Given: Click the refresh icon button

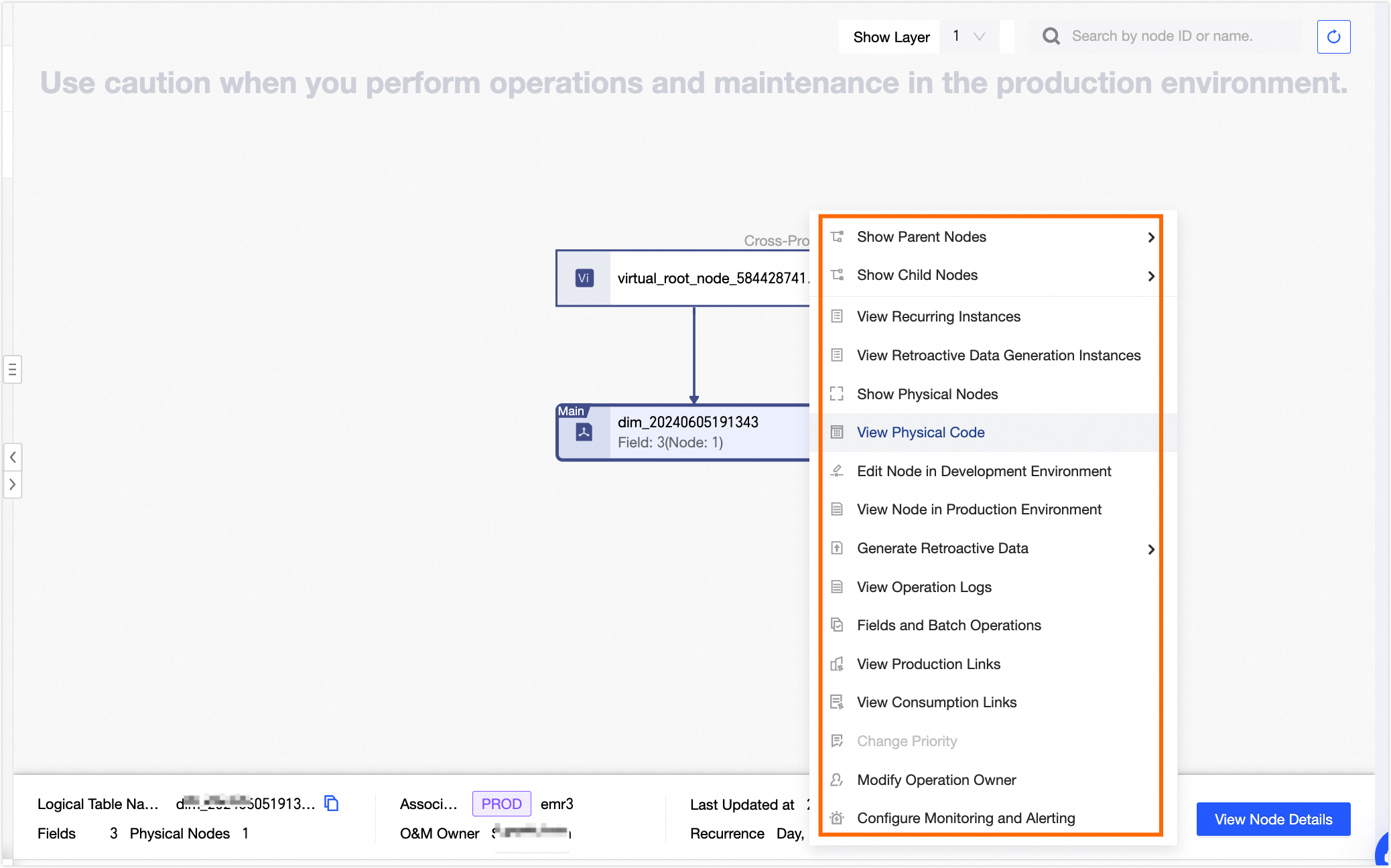Looking at the screenshot, I should (x=1333, y=37).
